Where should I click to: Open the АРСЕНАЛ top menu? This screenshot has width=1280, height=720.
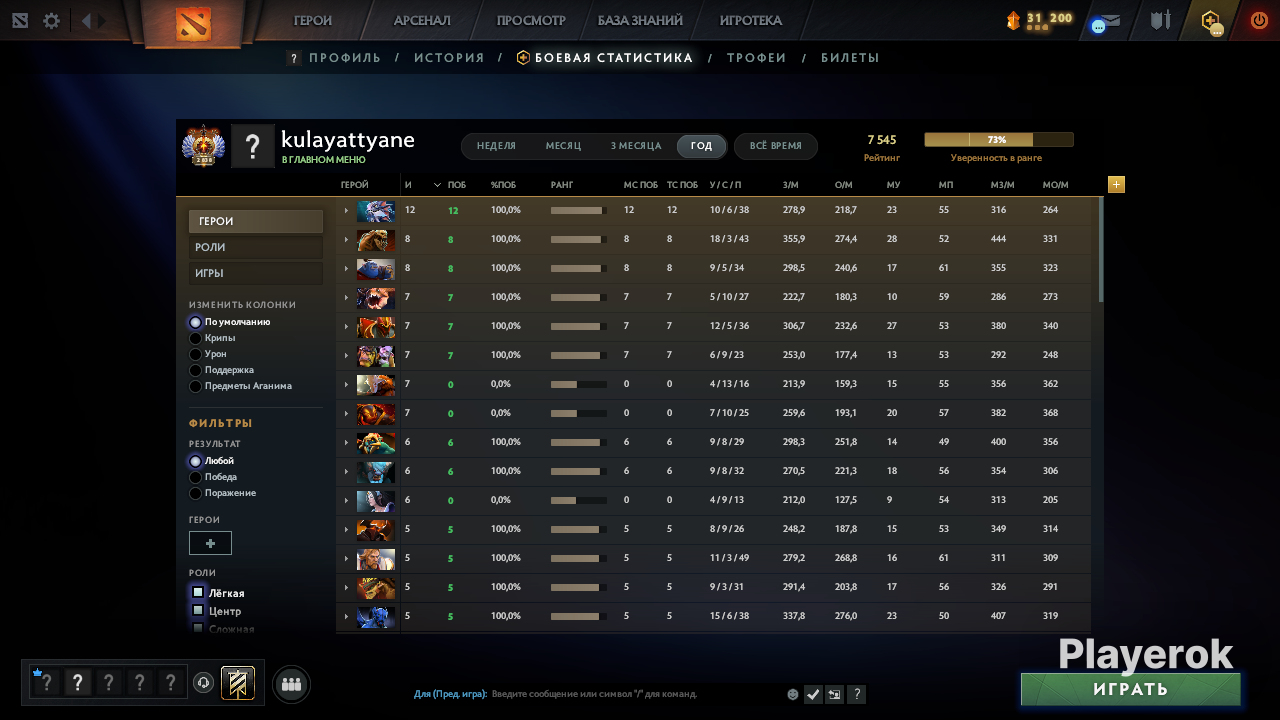click(422, 21)
